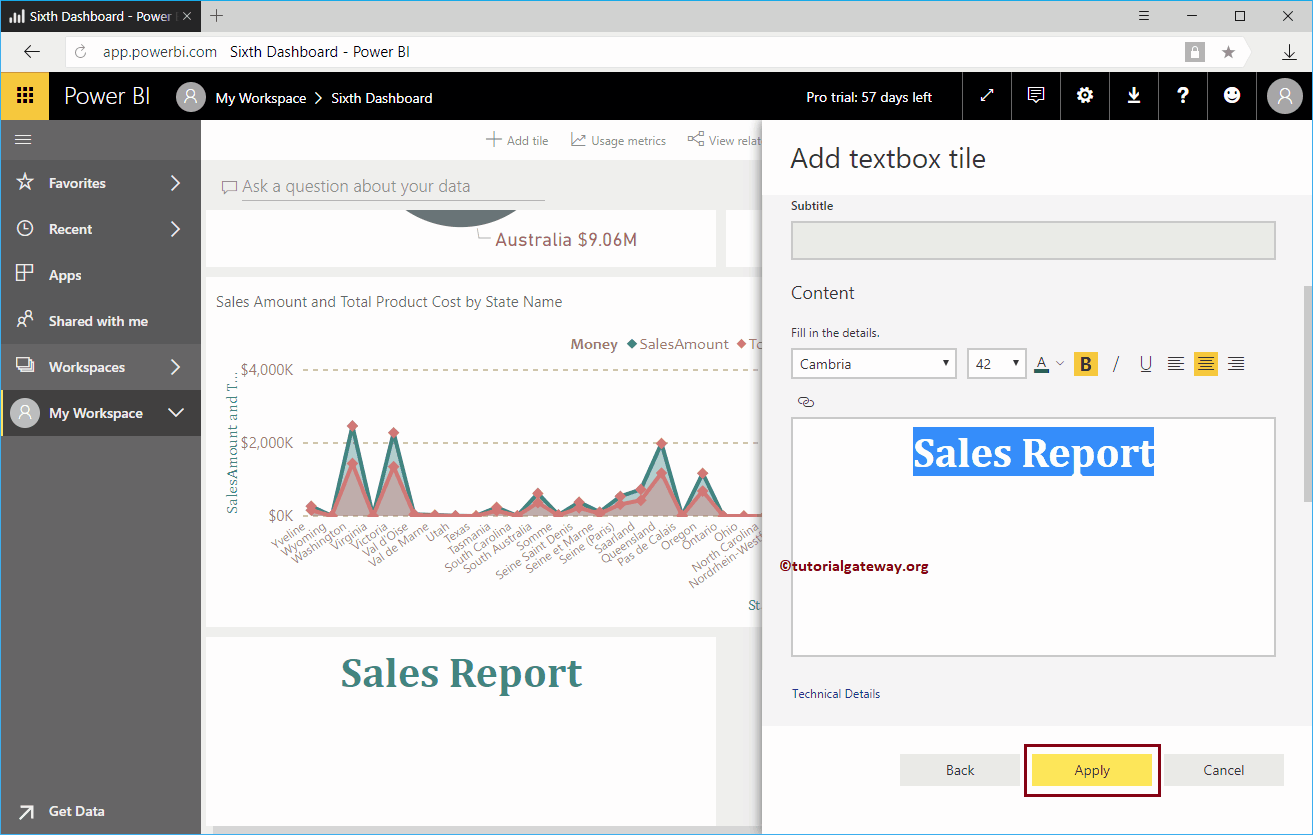Open the Technical Details link
This screenshot has width=1313, height=835.
click(x=836, y=694)
